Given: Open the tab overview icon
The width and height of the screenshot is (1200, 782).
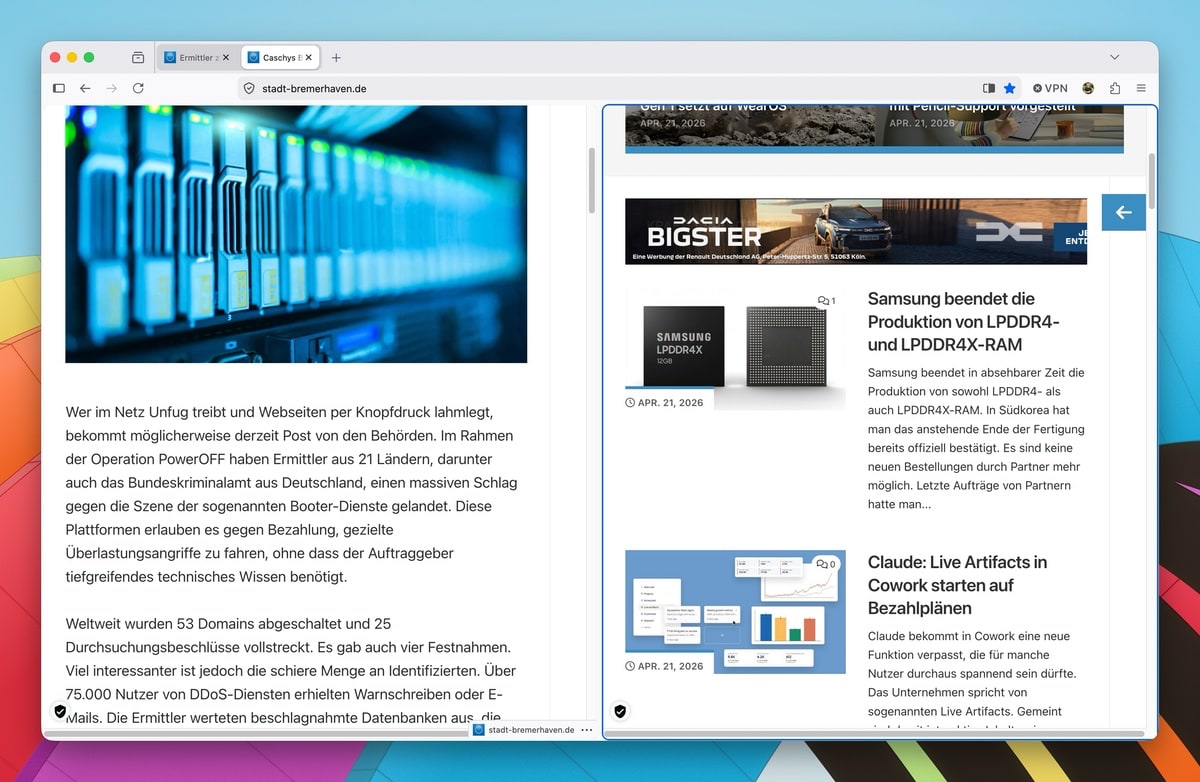Looking at the screenshot, I should (138, 57).
